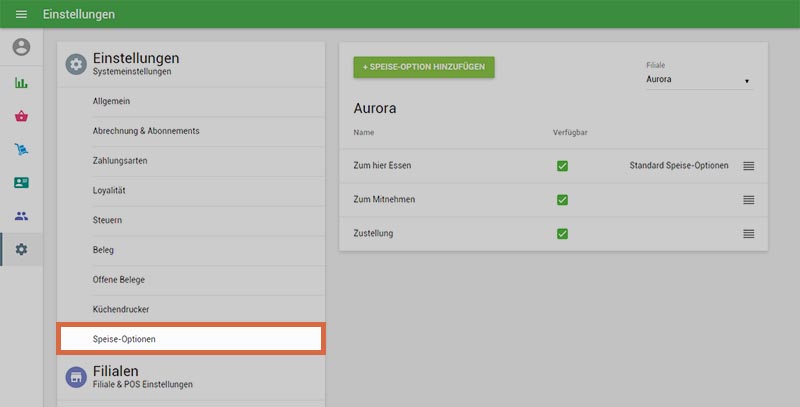This screenshot has height=407, width=800.
Task: Grab the drag handle for Zustellung row
Action: 748,233
